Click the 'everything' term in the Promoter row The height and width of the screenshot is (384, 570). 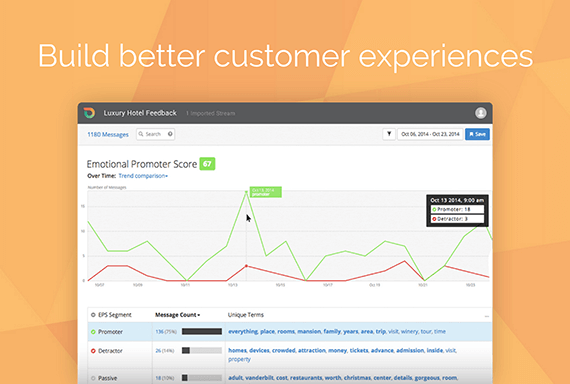click(243, 332)
